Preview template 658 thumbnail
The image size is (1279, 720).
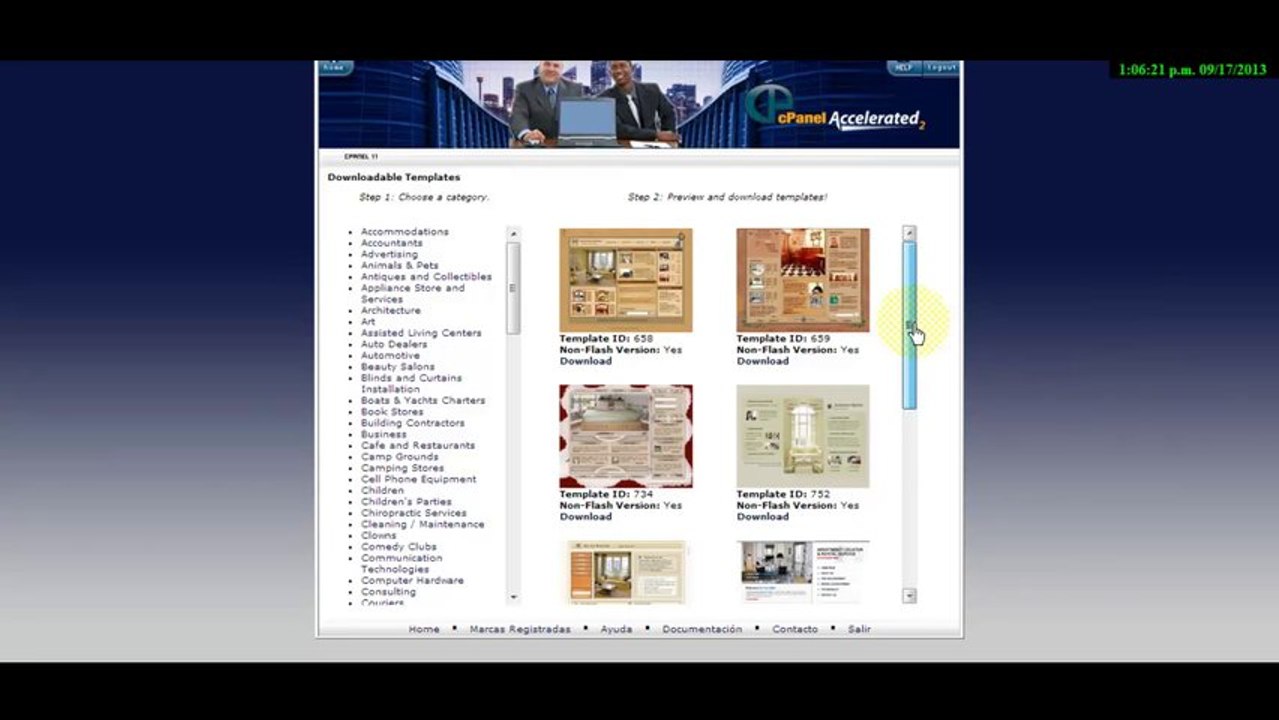pos(626,280)
